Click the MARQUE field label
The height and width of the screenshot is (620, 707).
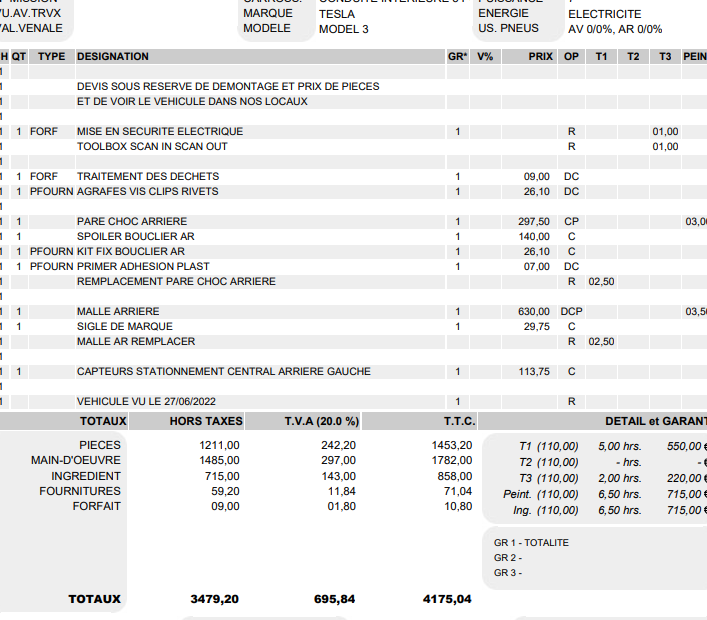pos(268,13)
